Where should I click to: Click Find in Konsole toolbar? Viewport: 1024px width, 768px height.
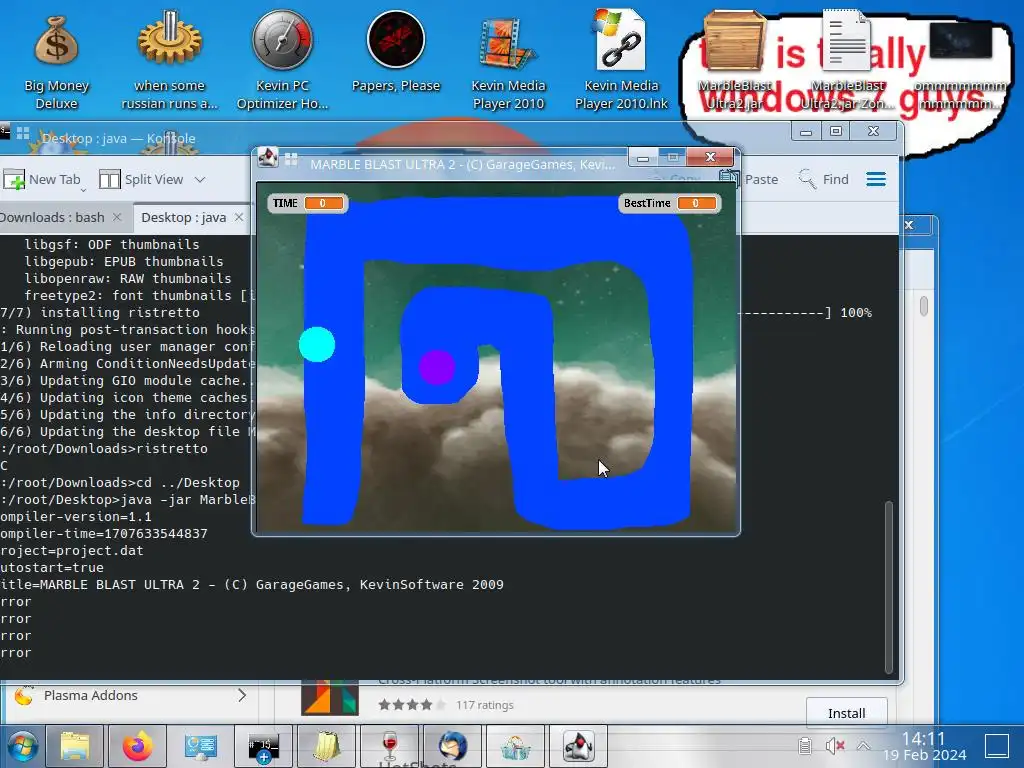coord(824,180)
